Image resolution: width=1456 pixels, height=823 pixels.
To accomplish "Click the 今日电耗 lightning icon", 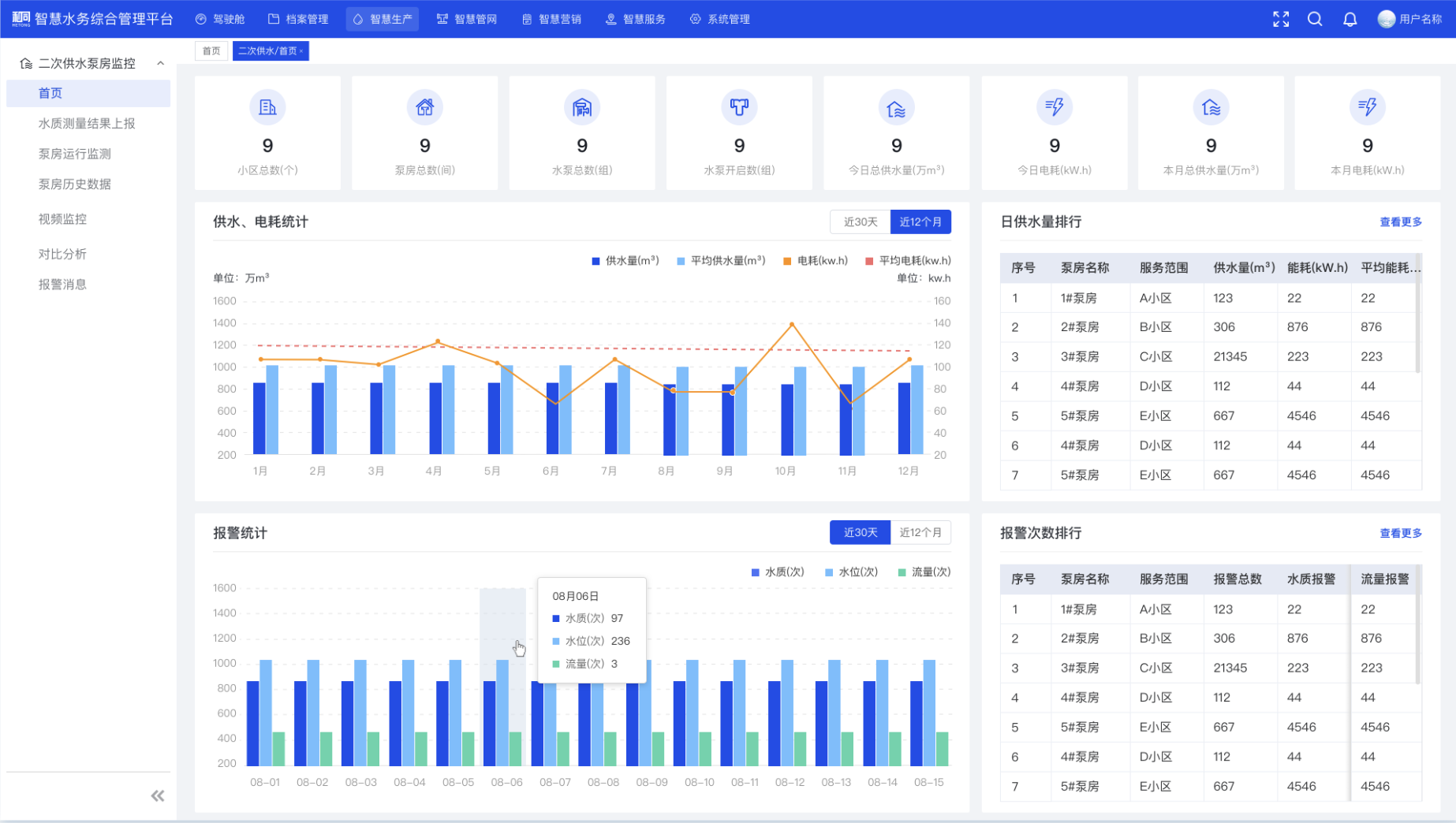I will 1054,107.
